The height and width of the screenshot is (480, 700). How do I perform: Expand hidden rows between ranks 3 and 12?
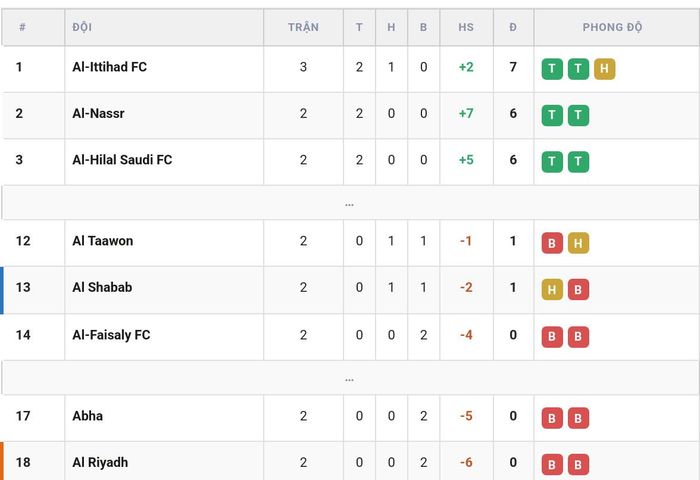350,203
